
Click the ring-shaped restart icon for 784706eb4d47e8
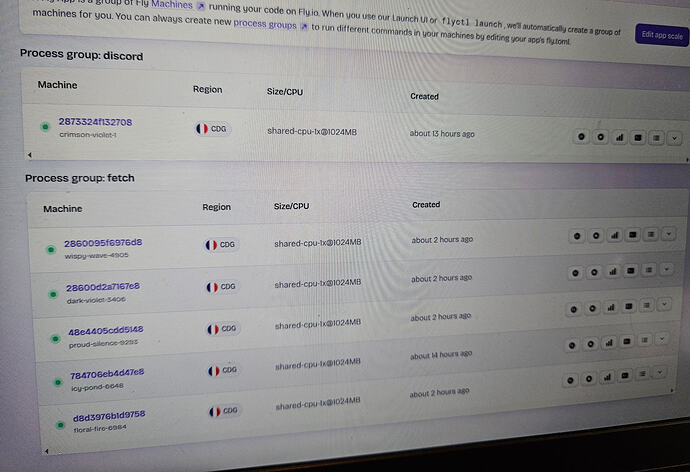pos(591,344)
